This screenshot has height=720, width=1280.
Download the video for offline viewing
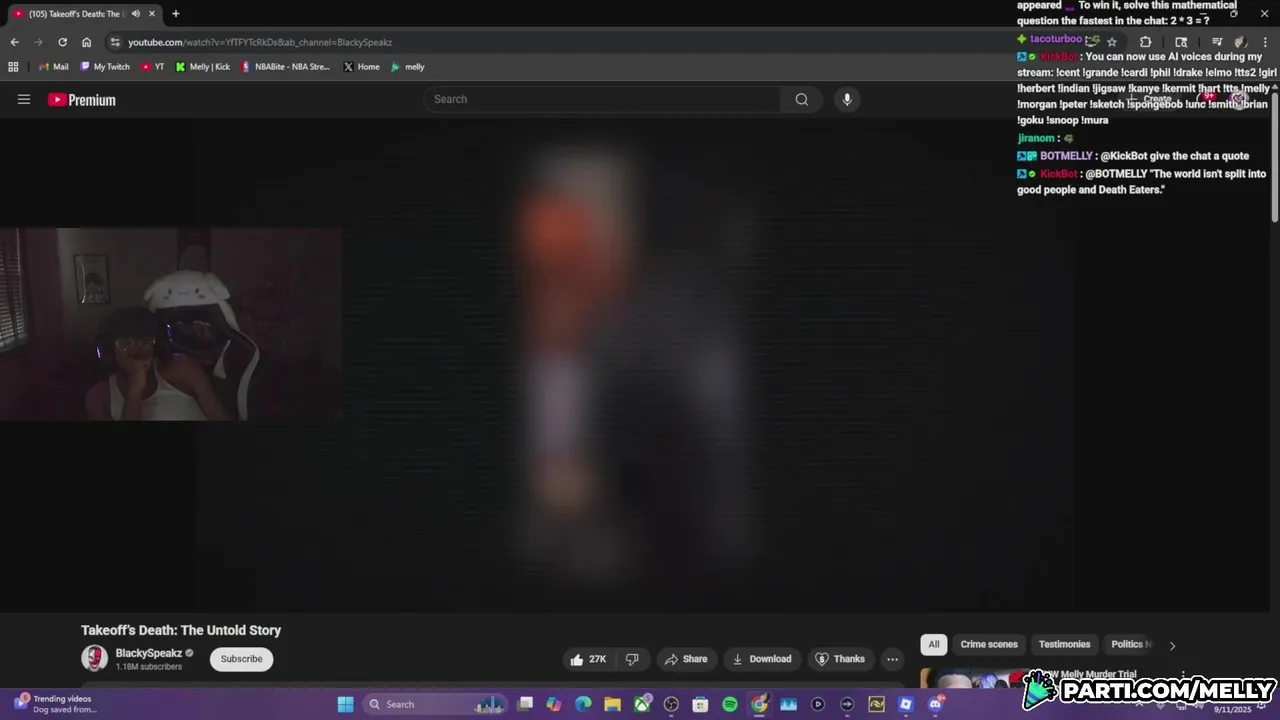point(762,659)
